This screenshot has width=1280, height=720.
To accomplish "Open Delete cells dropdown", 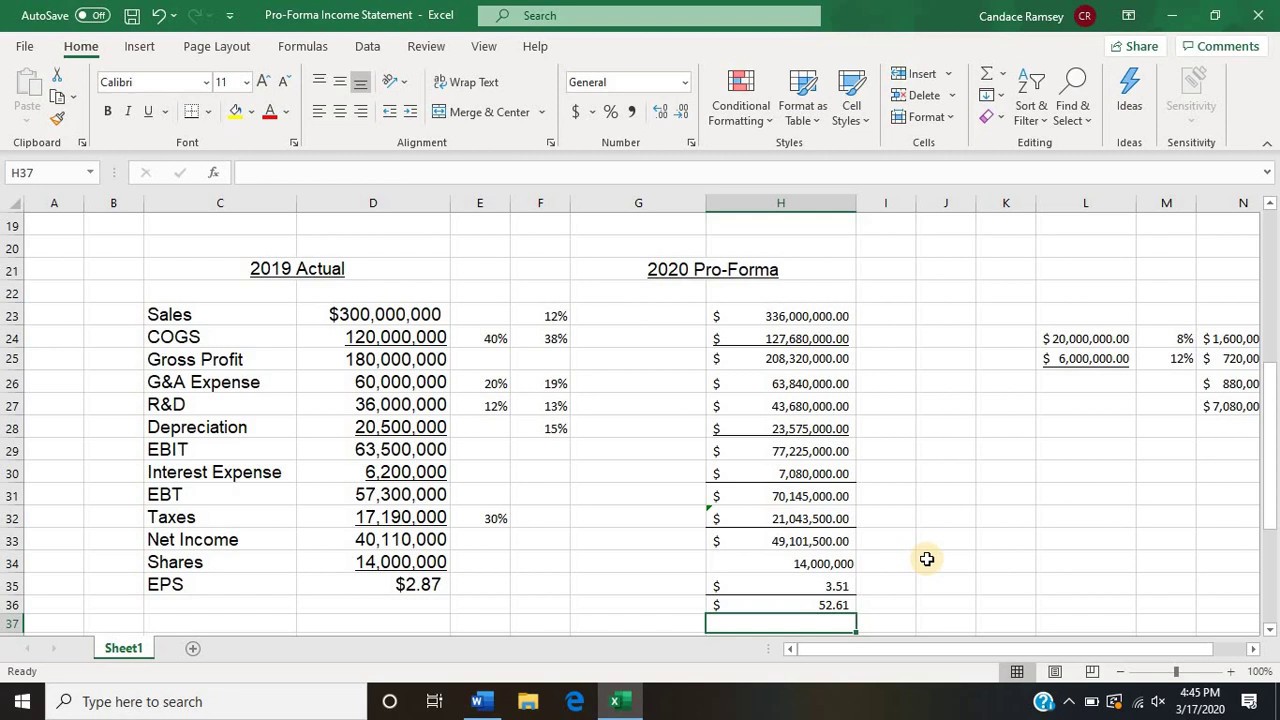I will point(952,96).
